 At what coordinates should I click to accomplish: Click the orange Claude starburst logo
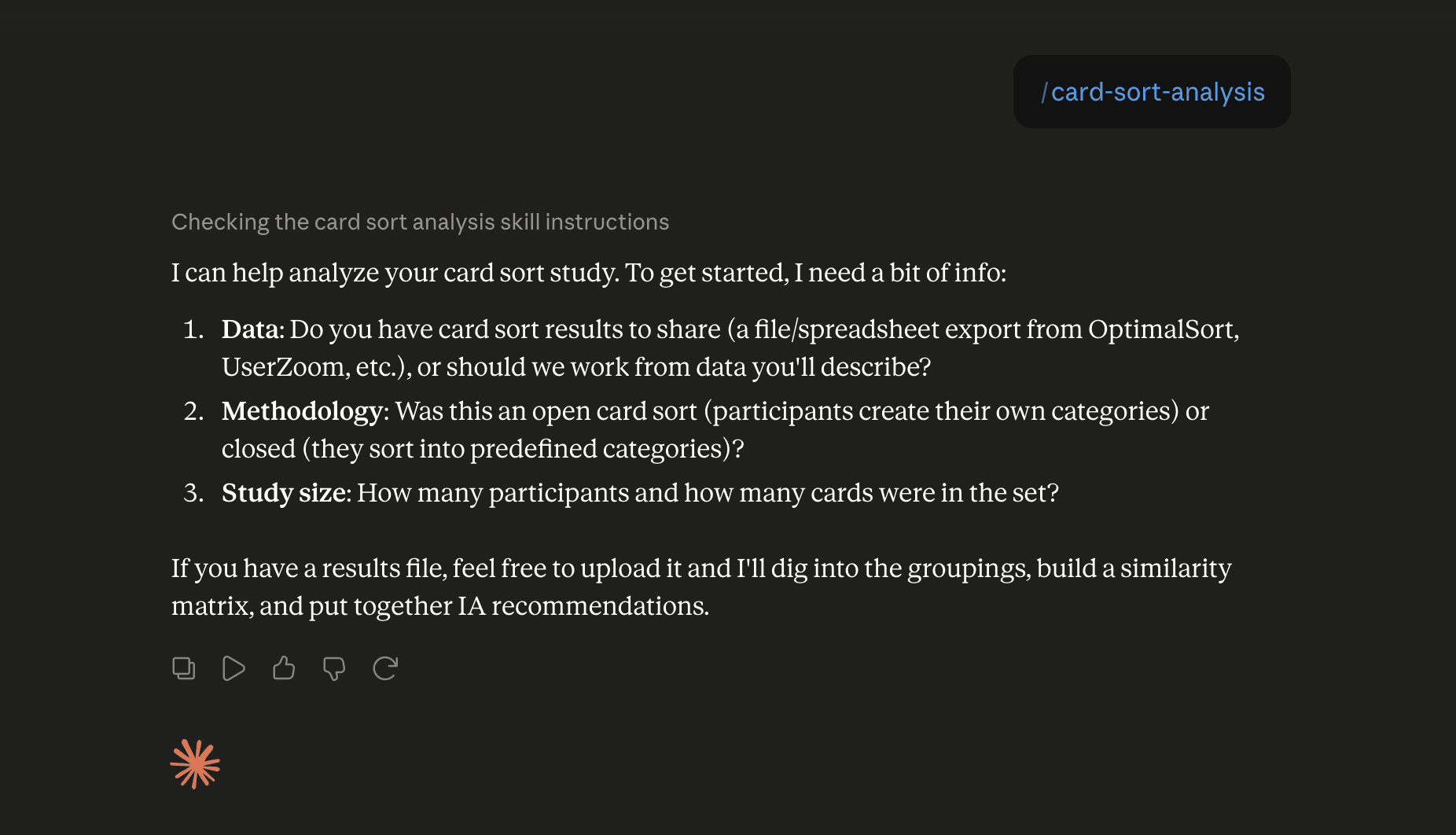coord(195,763)
